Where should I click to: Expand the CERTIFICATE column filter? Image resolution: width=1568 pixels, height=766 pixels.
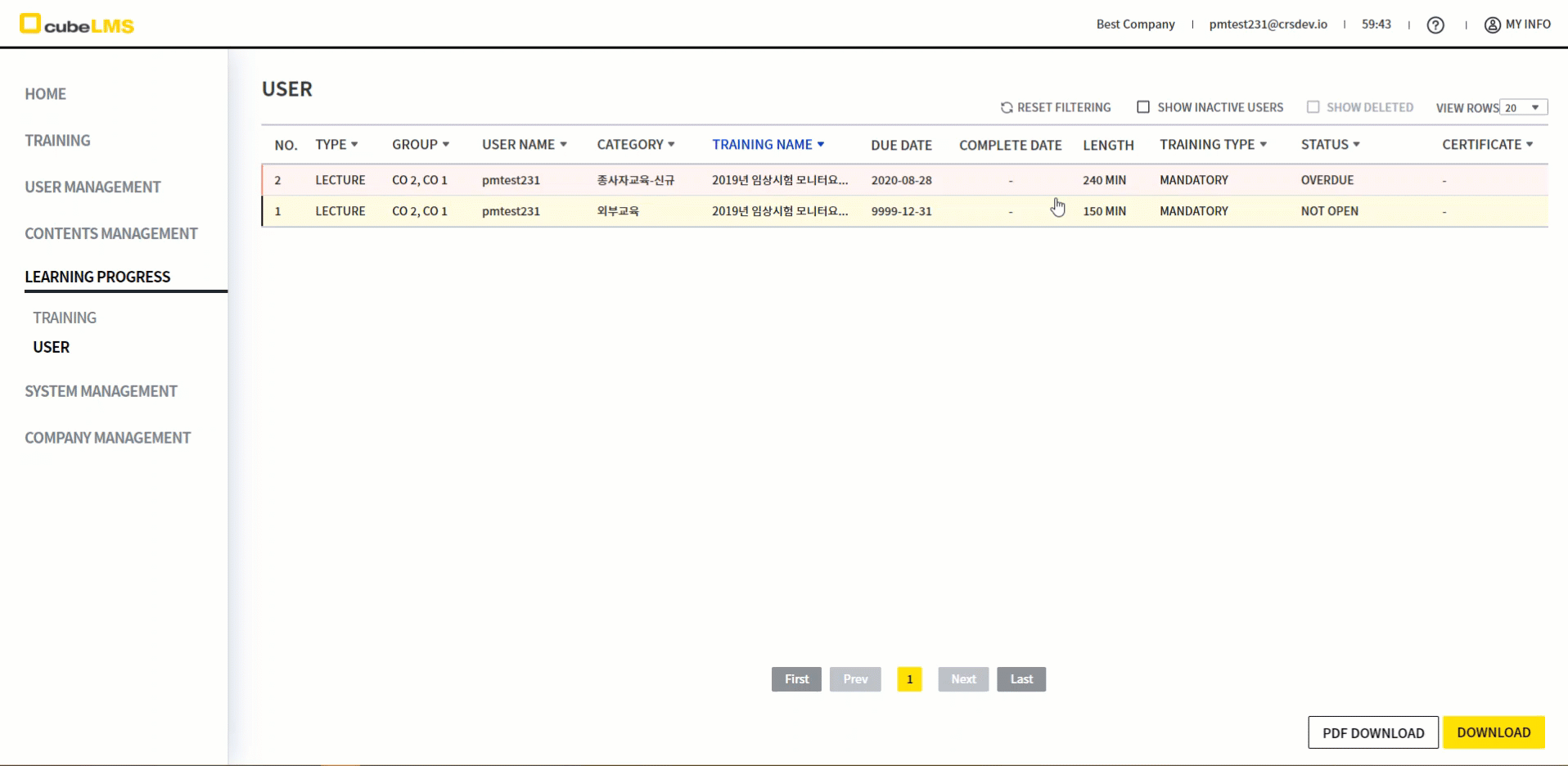tap(1530, 145)
